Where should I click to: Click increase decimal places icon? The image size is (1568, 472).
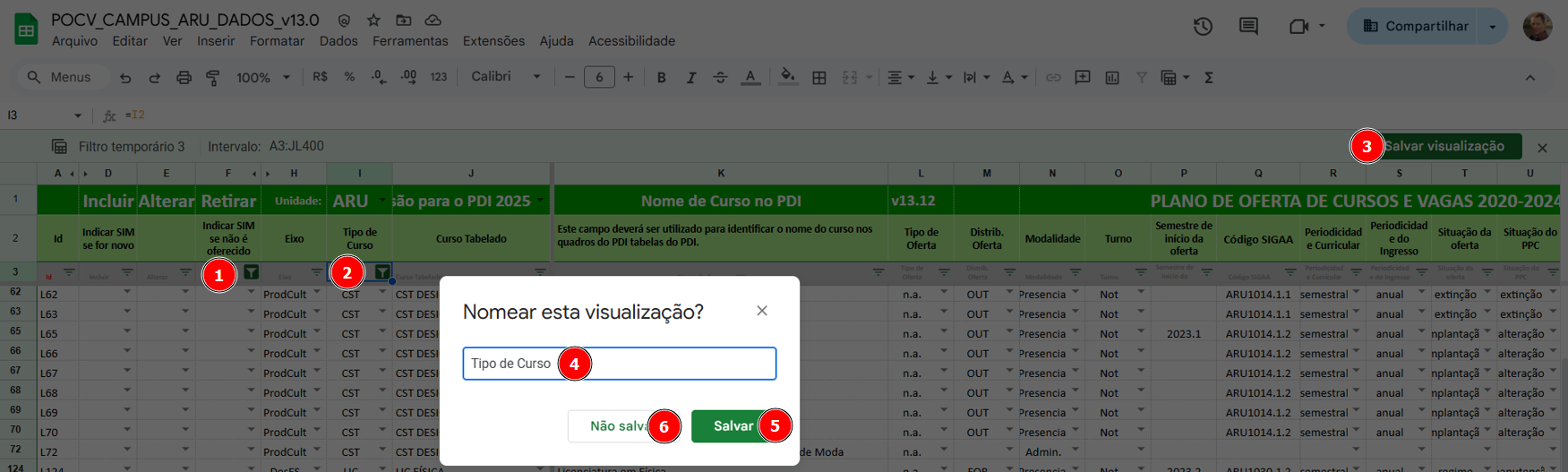click(x=408, y=77)
